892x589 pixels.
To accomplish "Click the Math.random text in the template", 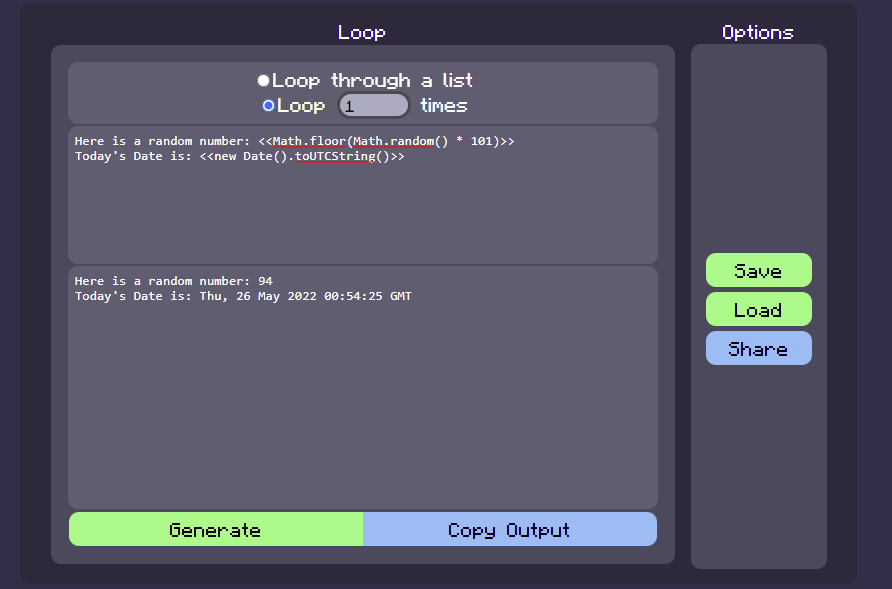I will coord(393,141).
